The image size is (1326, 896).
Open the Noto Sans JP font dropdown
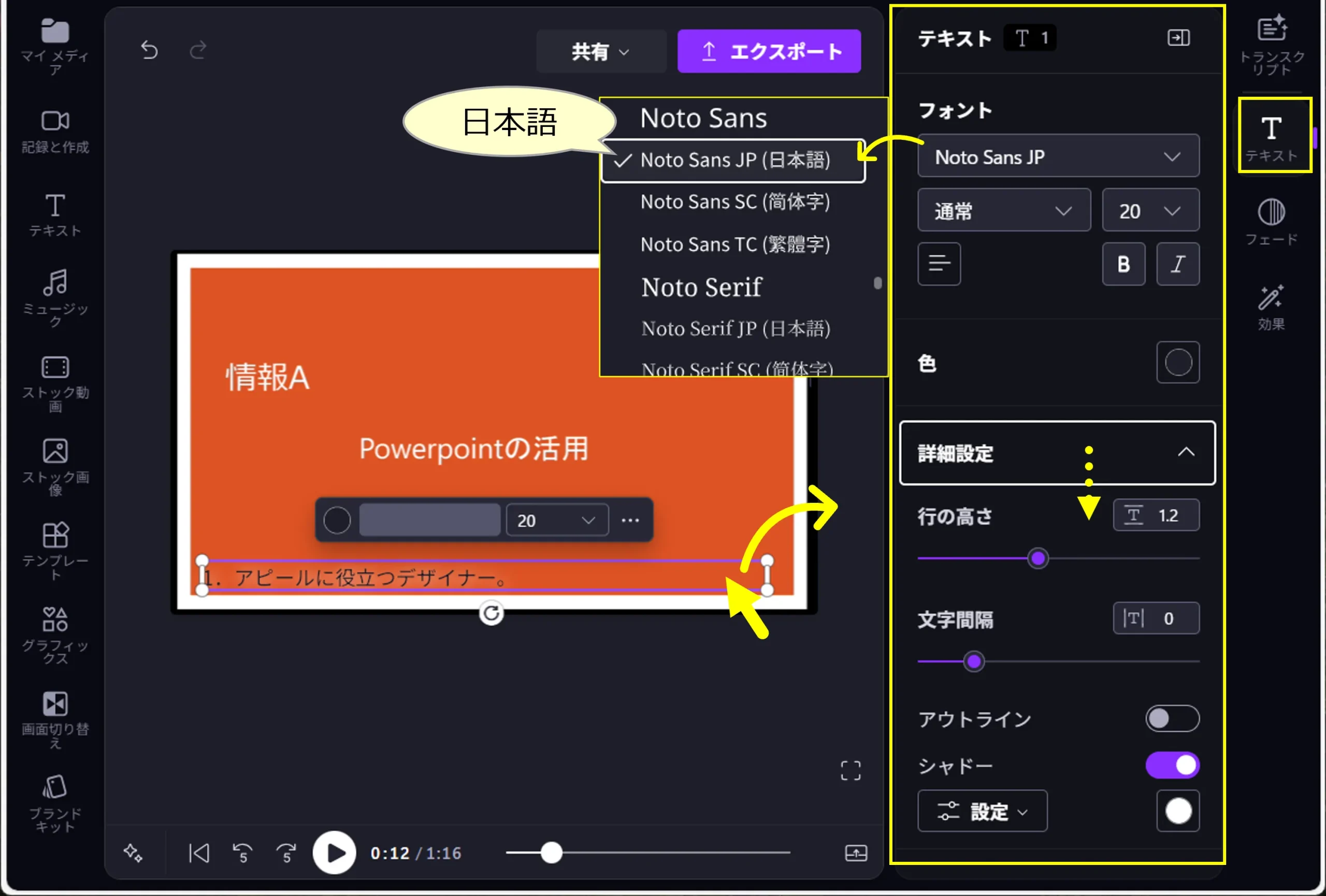(x=1058, y=156)
